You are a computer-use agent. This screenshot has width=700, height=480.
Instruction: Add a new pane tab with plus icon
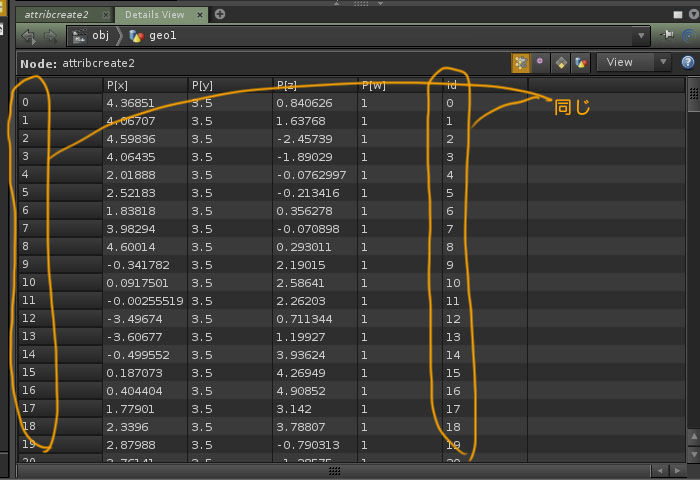tap(220, 14)
